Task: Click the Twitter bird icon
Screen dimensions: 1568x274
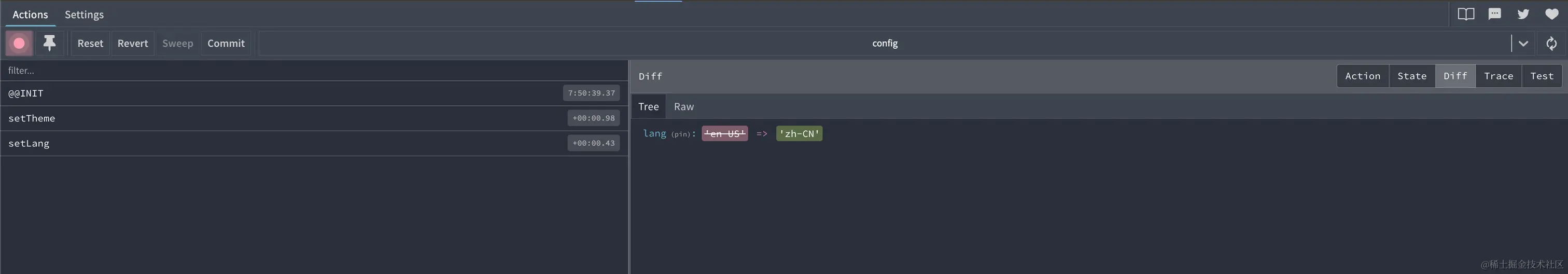Action: click(1523, 14)
